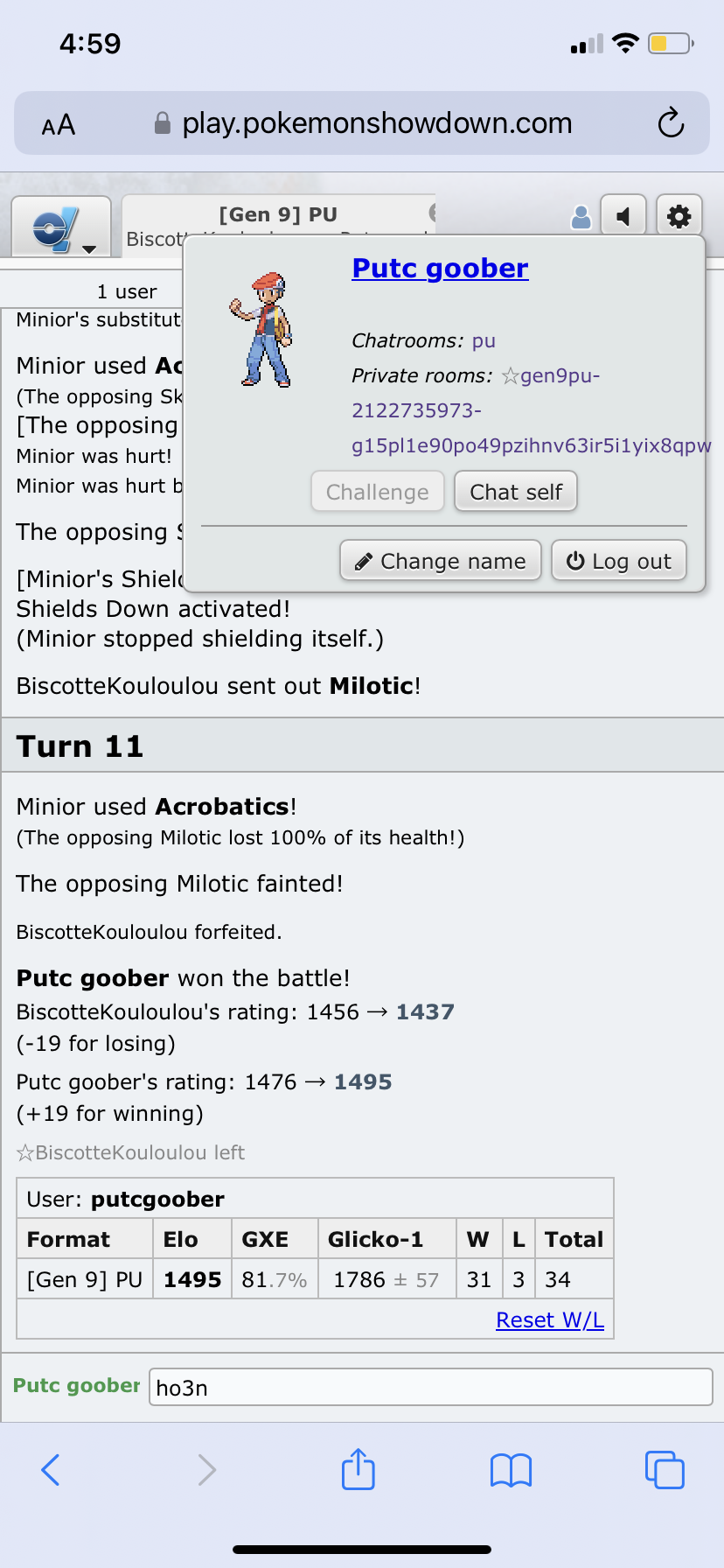Reload the page in Safari address bar
Viewport: 724px width, 1568px height.
pos(671,123)
